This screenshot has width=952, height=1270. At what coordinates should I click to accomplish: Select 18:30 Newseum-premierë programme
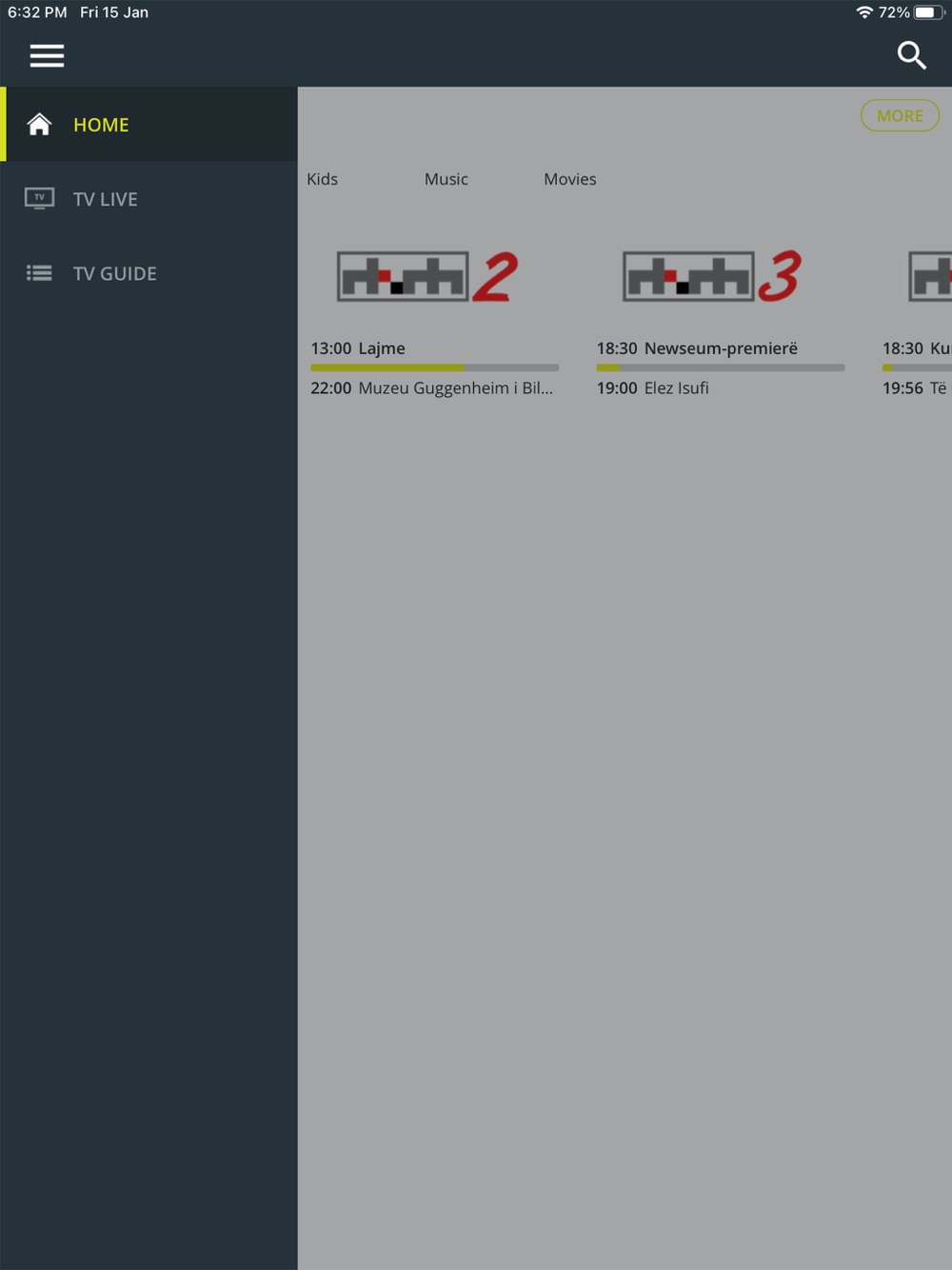pos(697,348)
